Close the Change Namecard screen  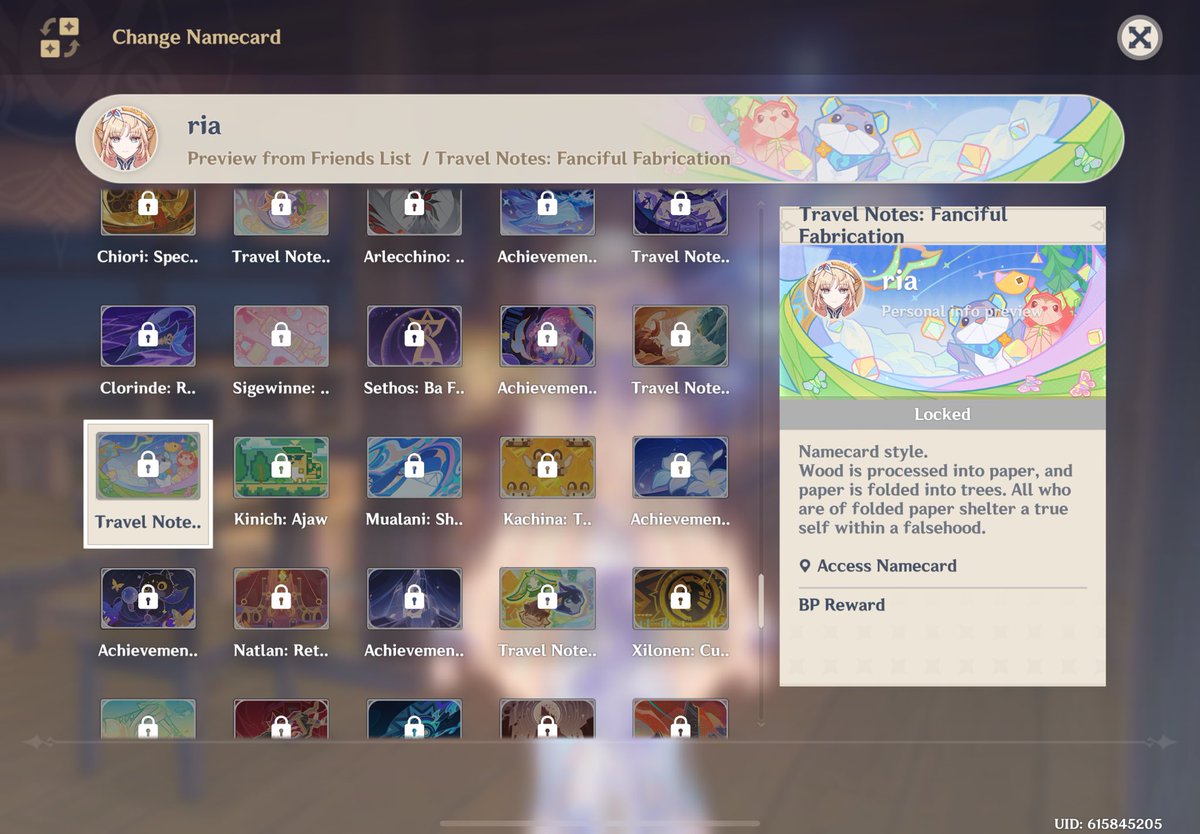click(1139, 38)
